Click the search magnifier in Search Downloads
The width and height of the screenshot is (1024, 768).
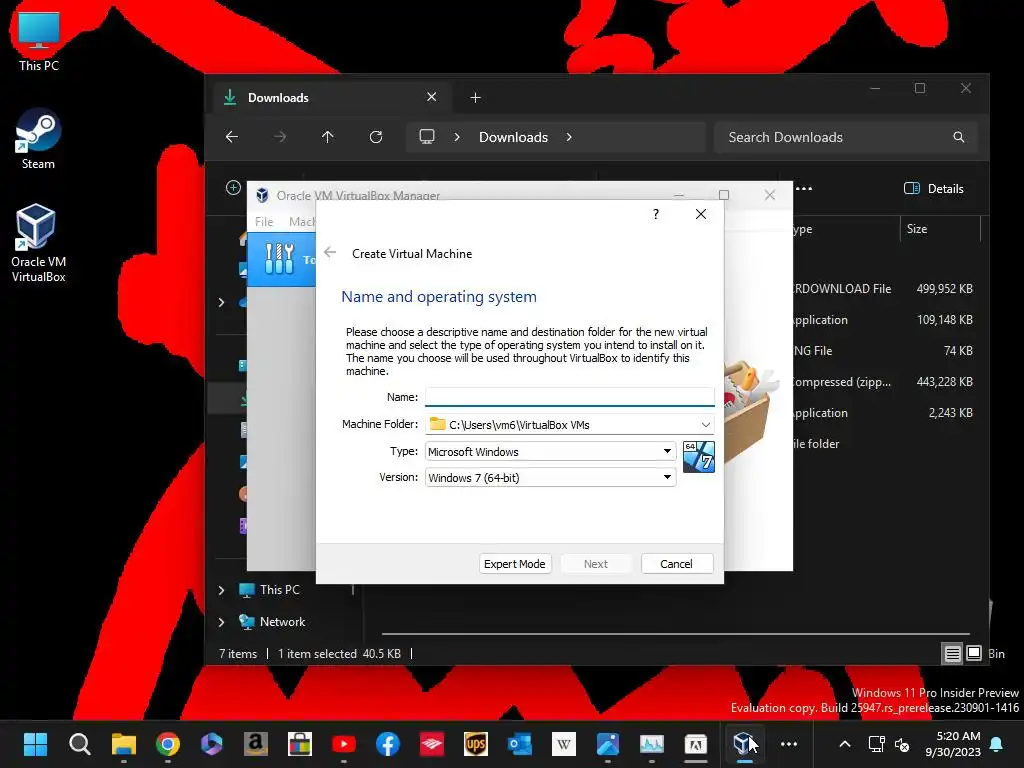959,137
